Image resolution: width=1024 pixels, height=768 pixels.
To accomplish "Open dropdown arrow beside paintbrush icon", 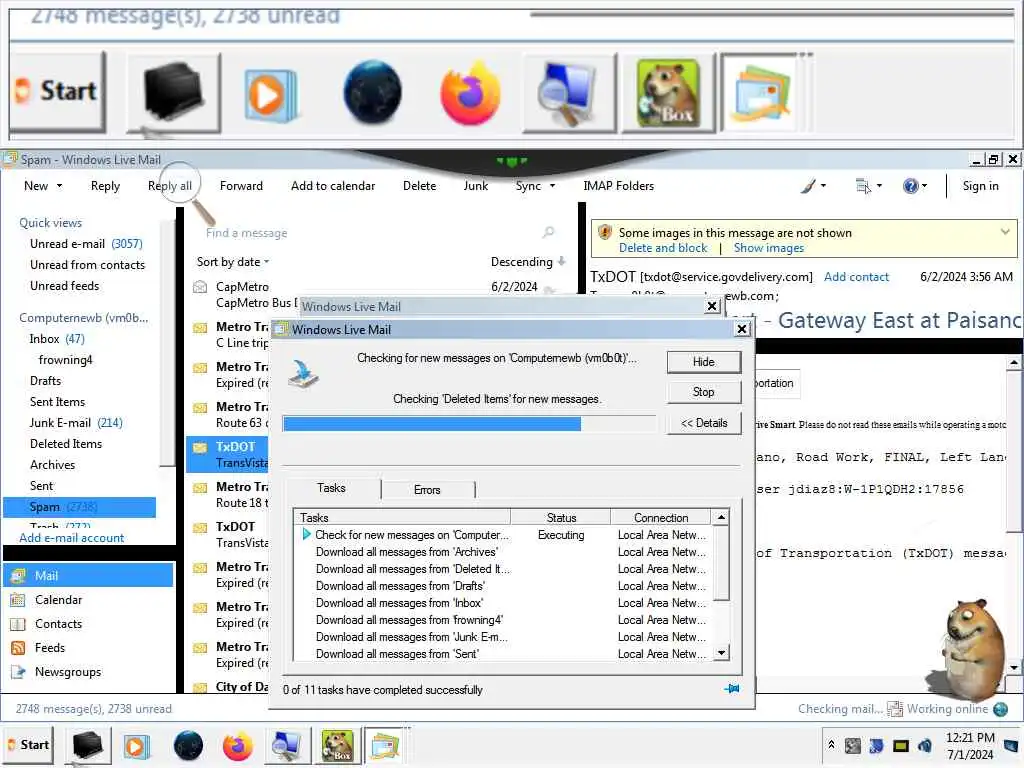I will point(823,186).
